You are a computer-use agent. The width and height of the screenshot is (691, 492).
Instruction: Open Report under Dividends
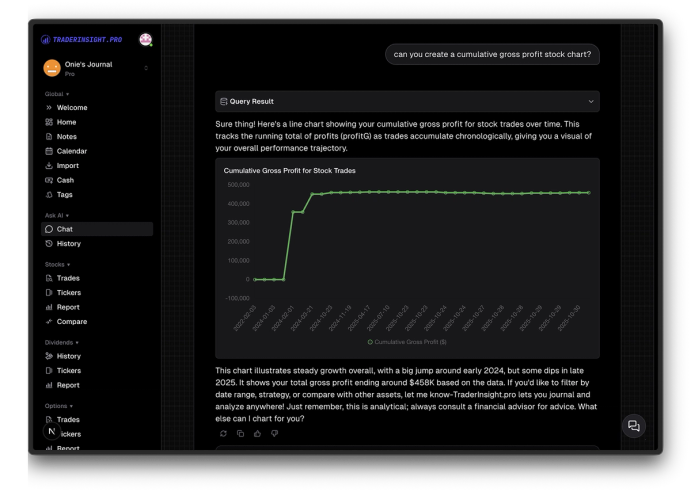pos(68,385)
